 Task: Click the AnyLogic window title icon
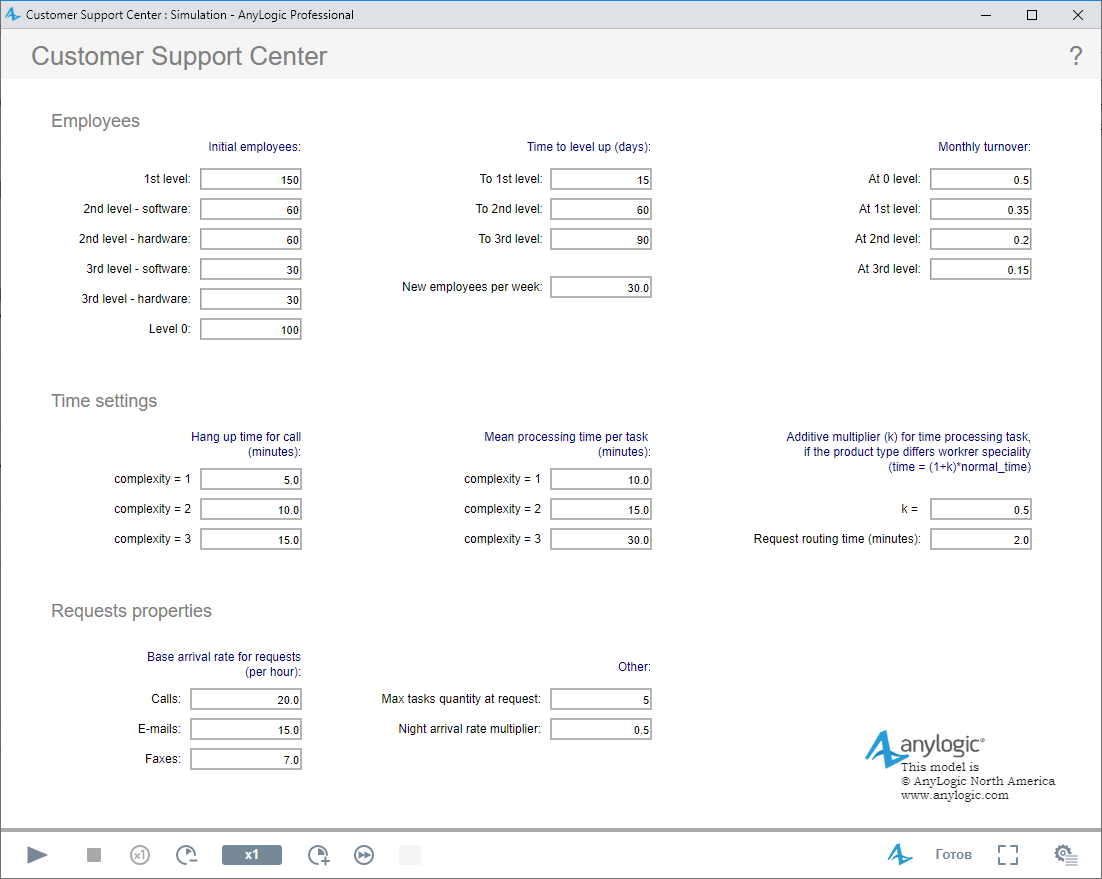(x=13, y=14)
